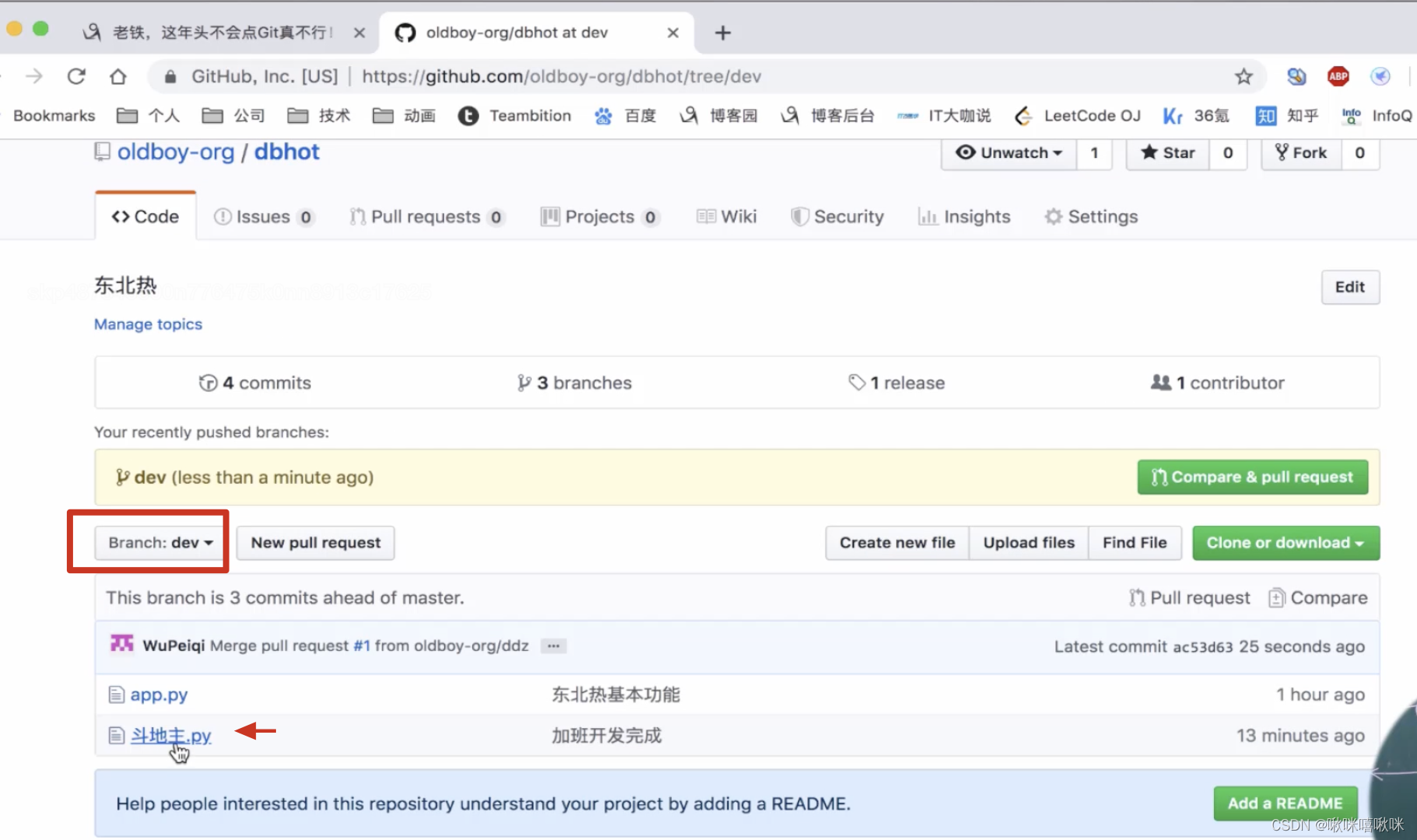
Task: View the 1 contributor page
Action: (x=1218, y=383)
